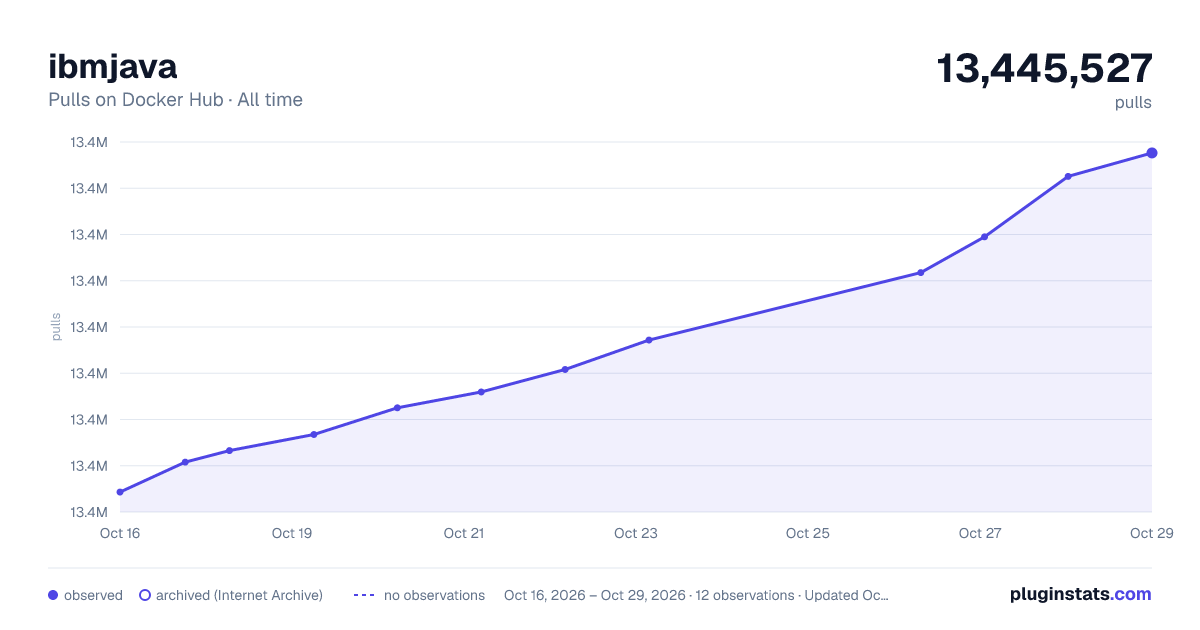Click the Oct 16 x-axis label
Image resolution: width=1200 pixels, height=630 pixels.
(x=120, y=533)
